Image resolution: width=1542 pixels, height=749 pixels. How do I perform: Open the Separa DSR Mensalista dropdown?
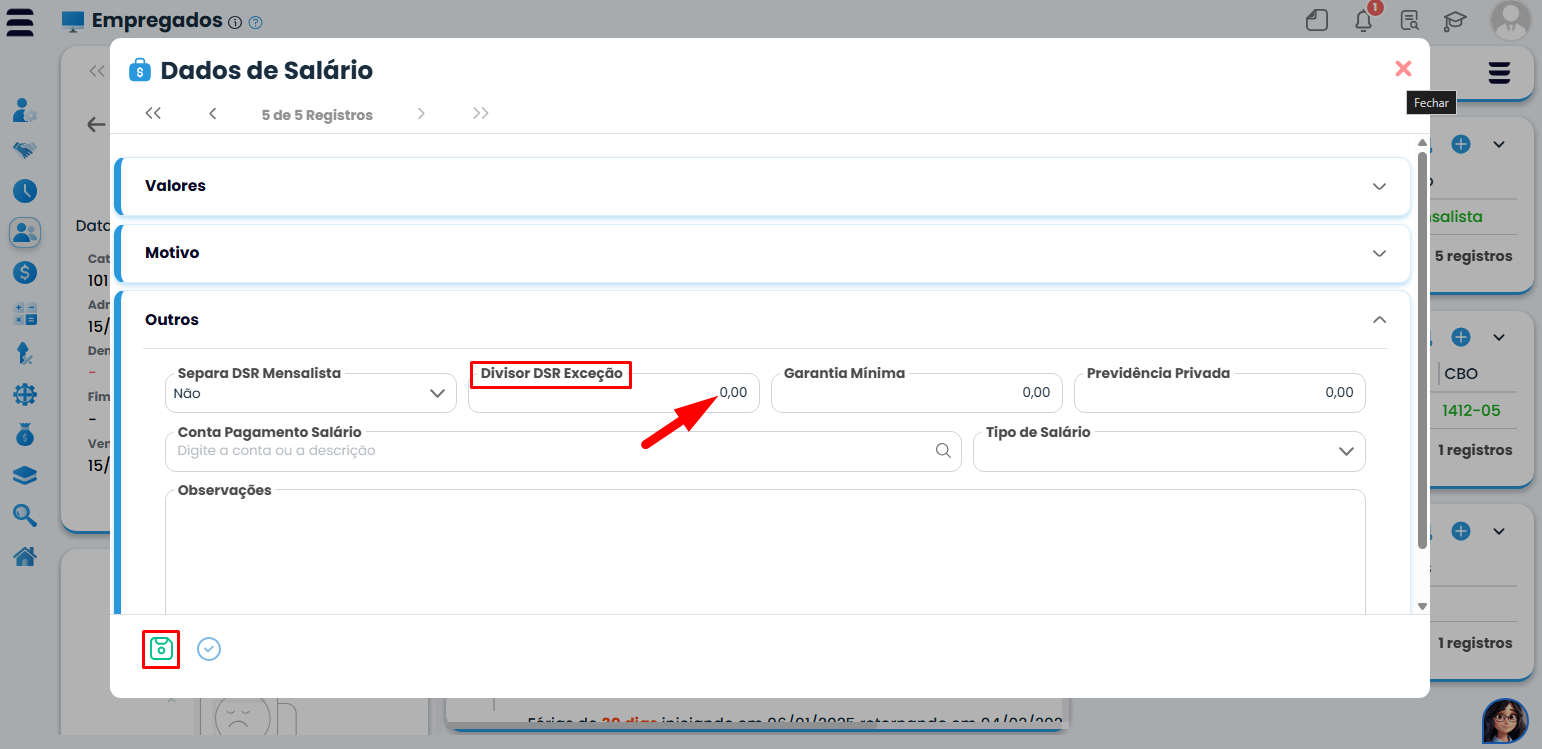[x=311, y=393]
